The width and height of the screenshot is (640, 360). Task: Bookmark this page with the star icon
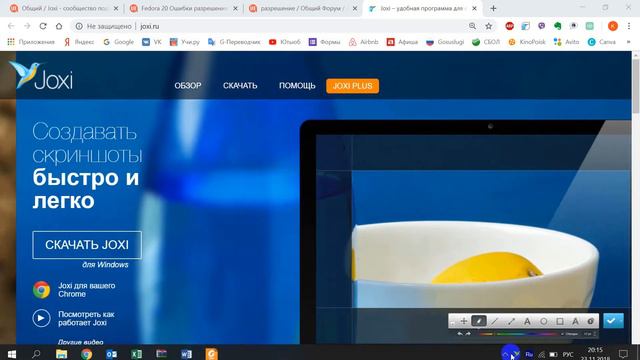(489, 26)
